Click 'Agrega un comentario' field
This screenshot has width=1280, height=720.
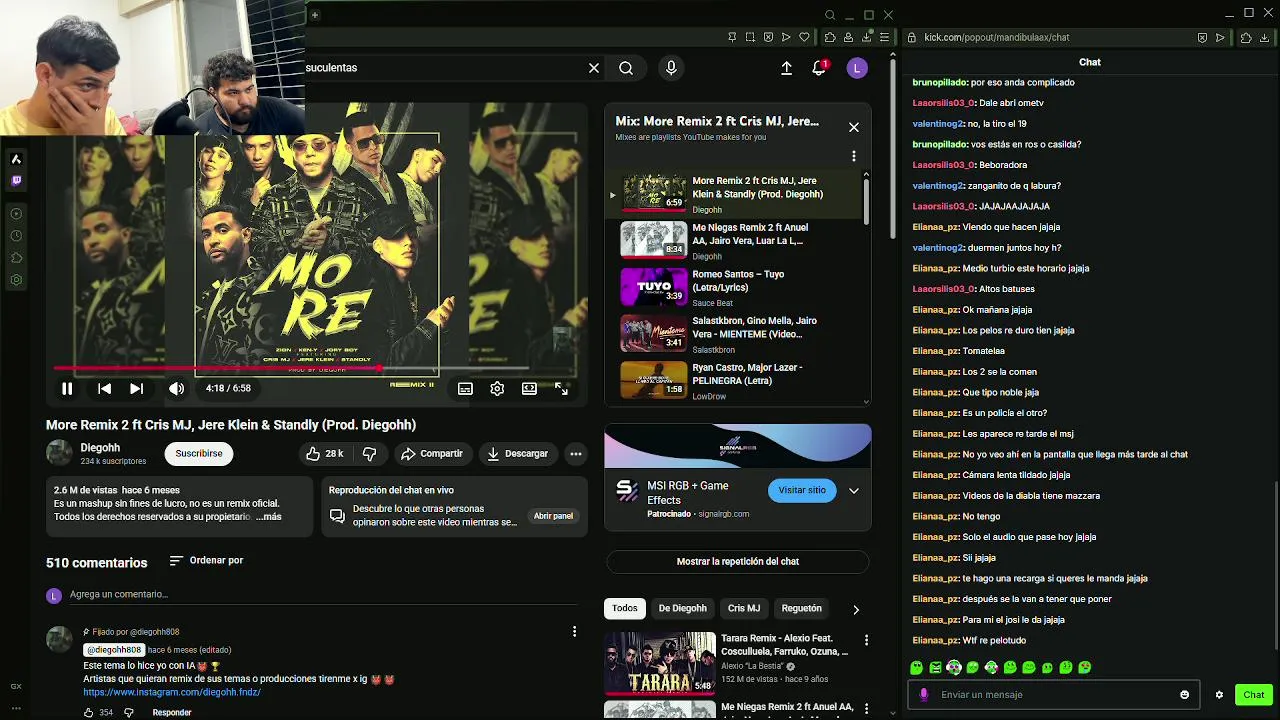coord(323,594)
